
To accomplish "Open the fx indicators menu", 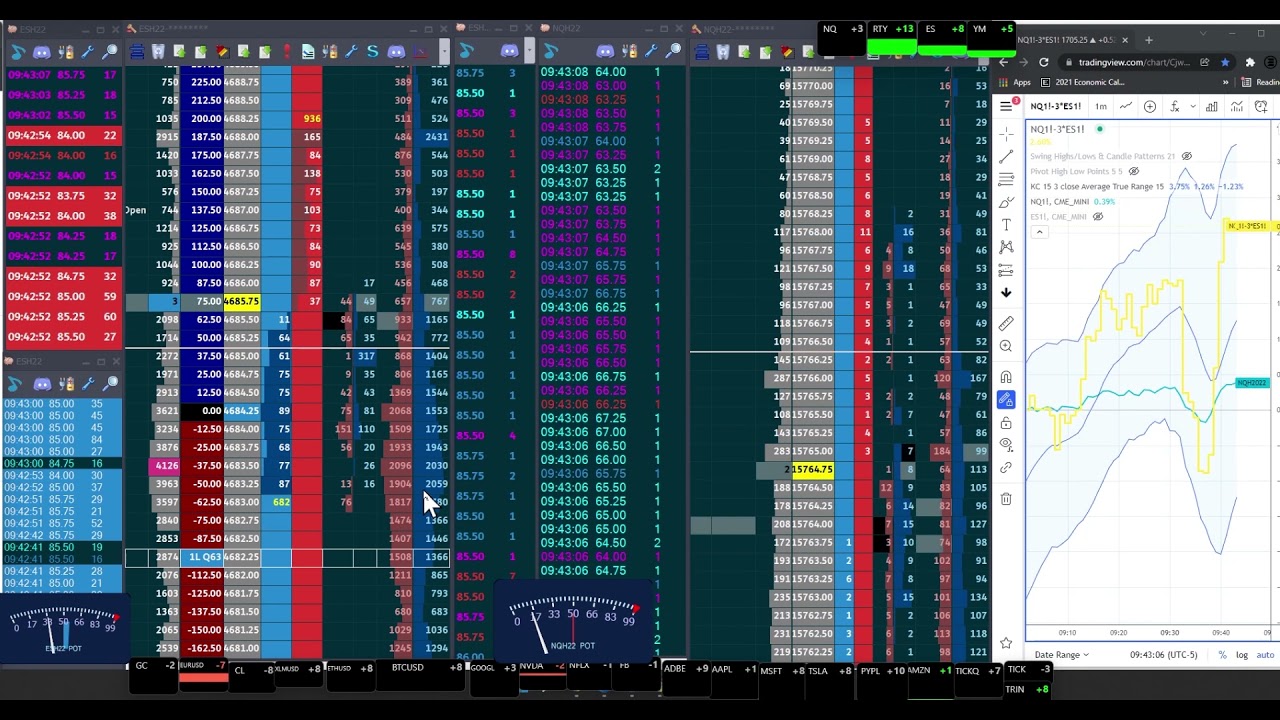I will click(1174, 106).
